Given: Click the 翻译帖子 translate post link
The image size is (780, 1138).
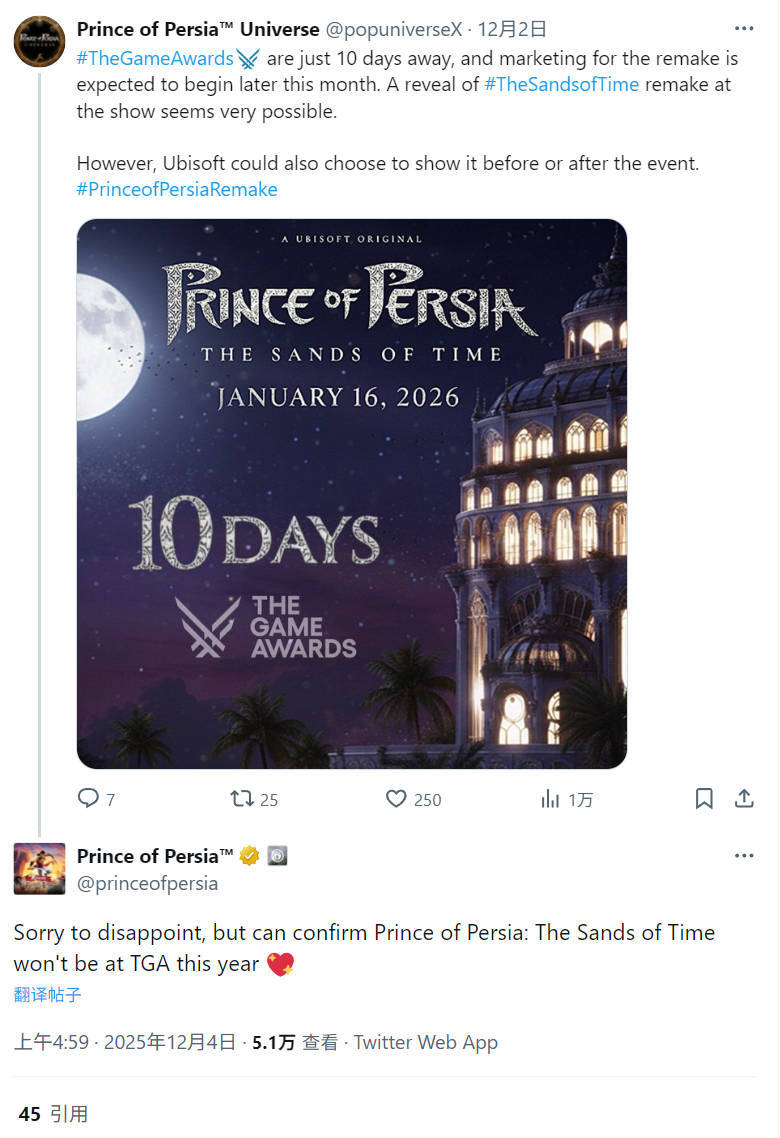Looking at the screenshot, I should tap(47, 994).
